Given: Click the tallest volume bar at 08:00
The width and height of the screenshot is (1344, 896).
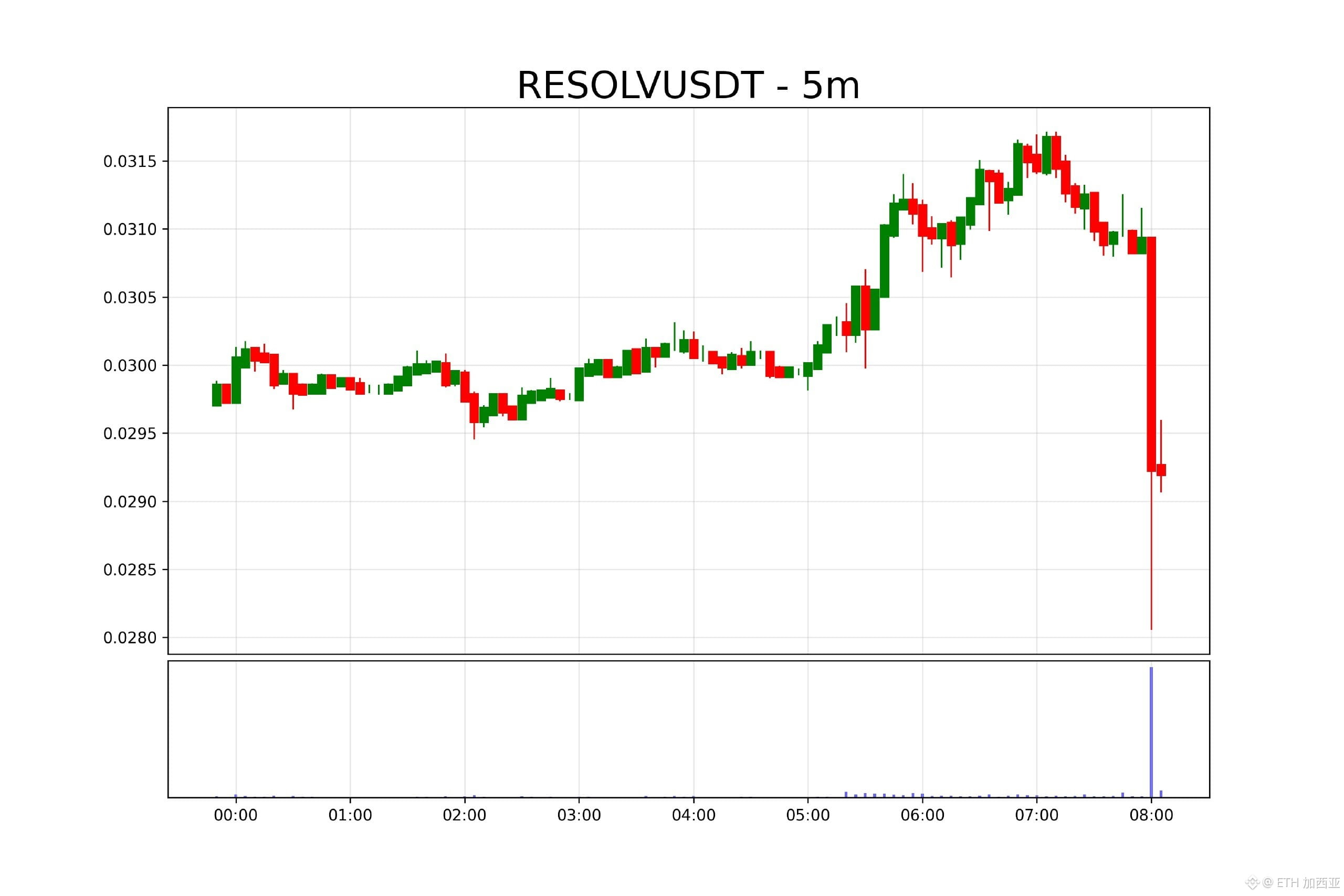Looking at the screenshot, I should [1151, 732].
